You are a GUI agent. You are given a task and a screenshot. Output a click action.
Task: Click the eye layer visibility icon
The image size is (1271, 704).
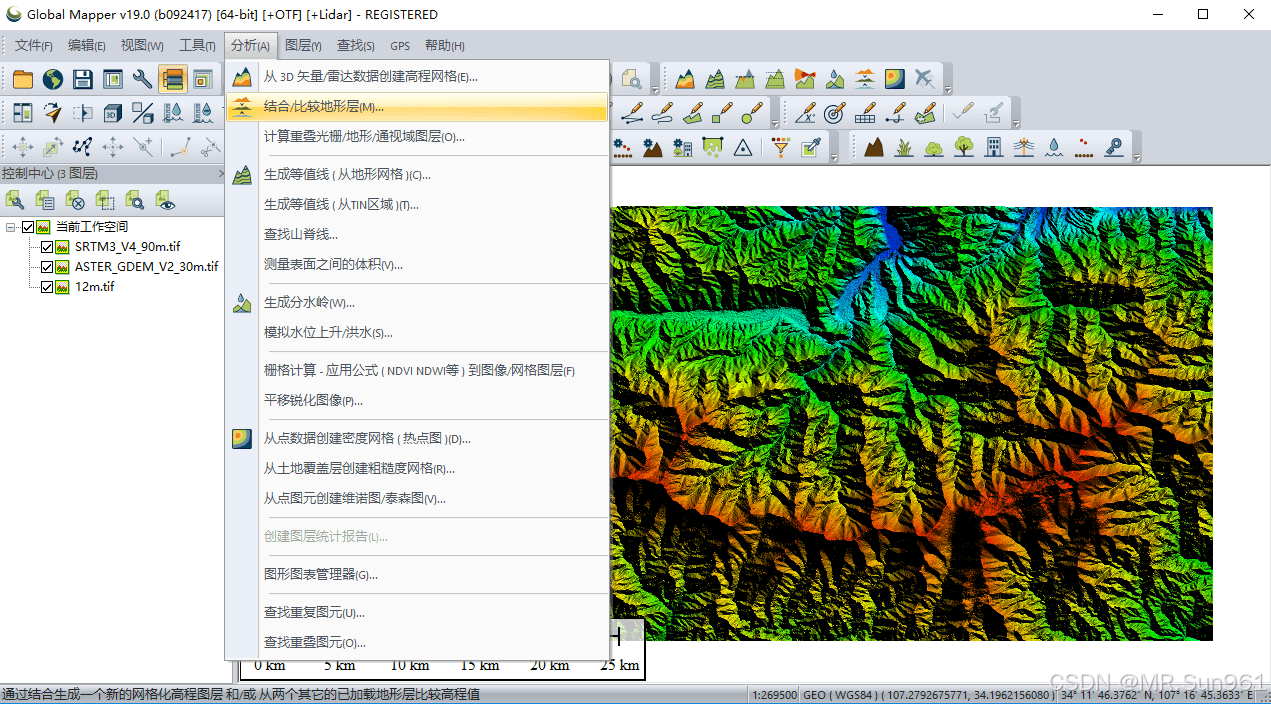tap(165, 201)
